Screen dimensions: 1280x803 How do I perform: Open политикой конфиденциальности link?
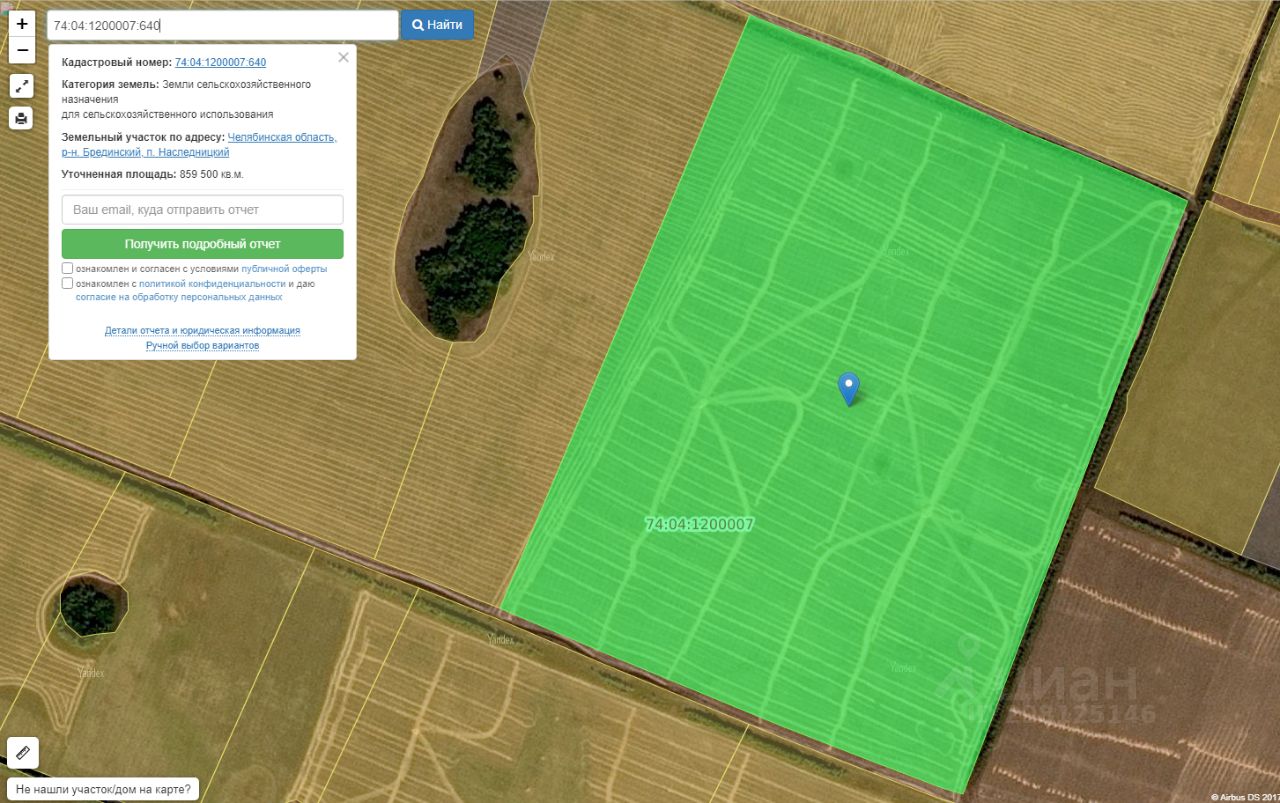(x=212, y=284)
